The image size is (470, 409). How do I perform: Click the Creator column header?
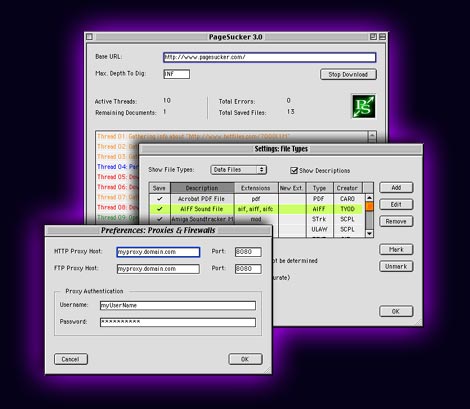tap(347, 188)
